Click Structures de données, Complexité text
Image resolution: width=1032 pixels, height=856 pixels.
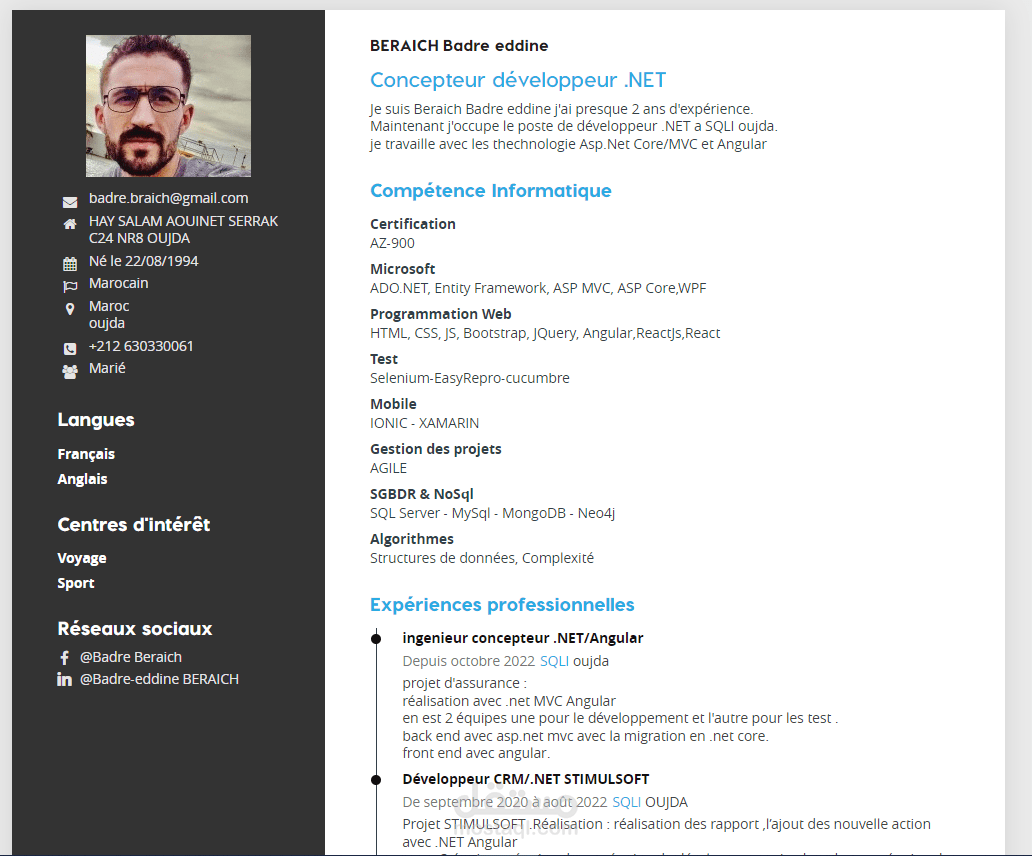(482, 558)
